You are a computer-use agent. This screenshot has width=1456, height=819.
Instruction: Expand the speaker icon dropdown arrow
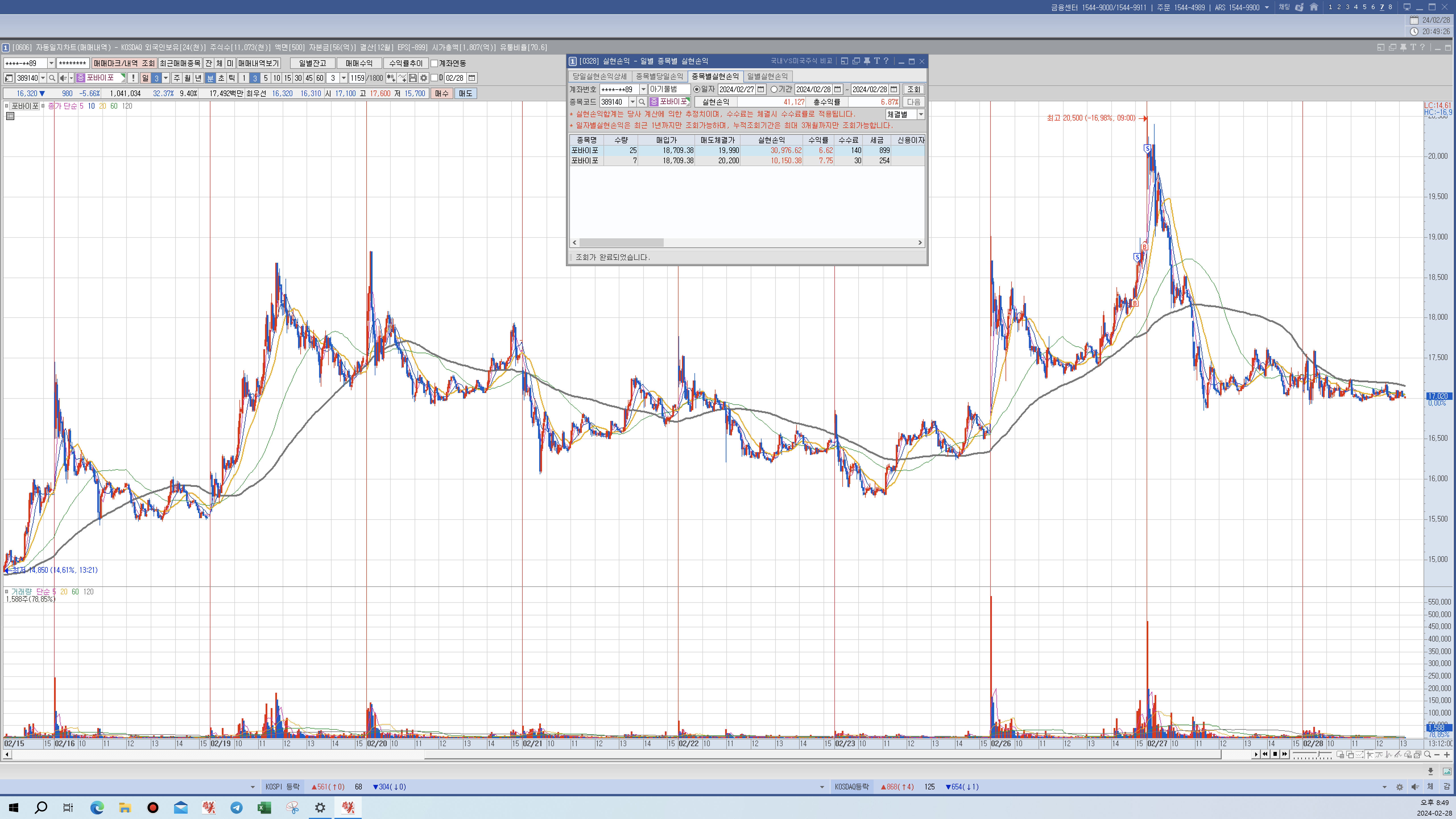click(x=71, y=78)
